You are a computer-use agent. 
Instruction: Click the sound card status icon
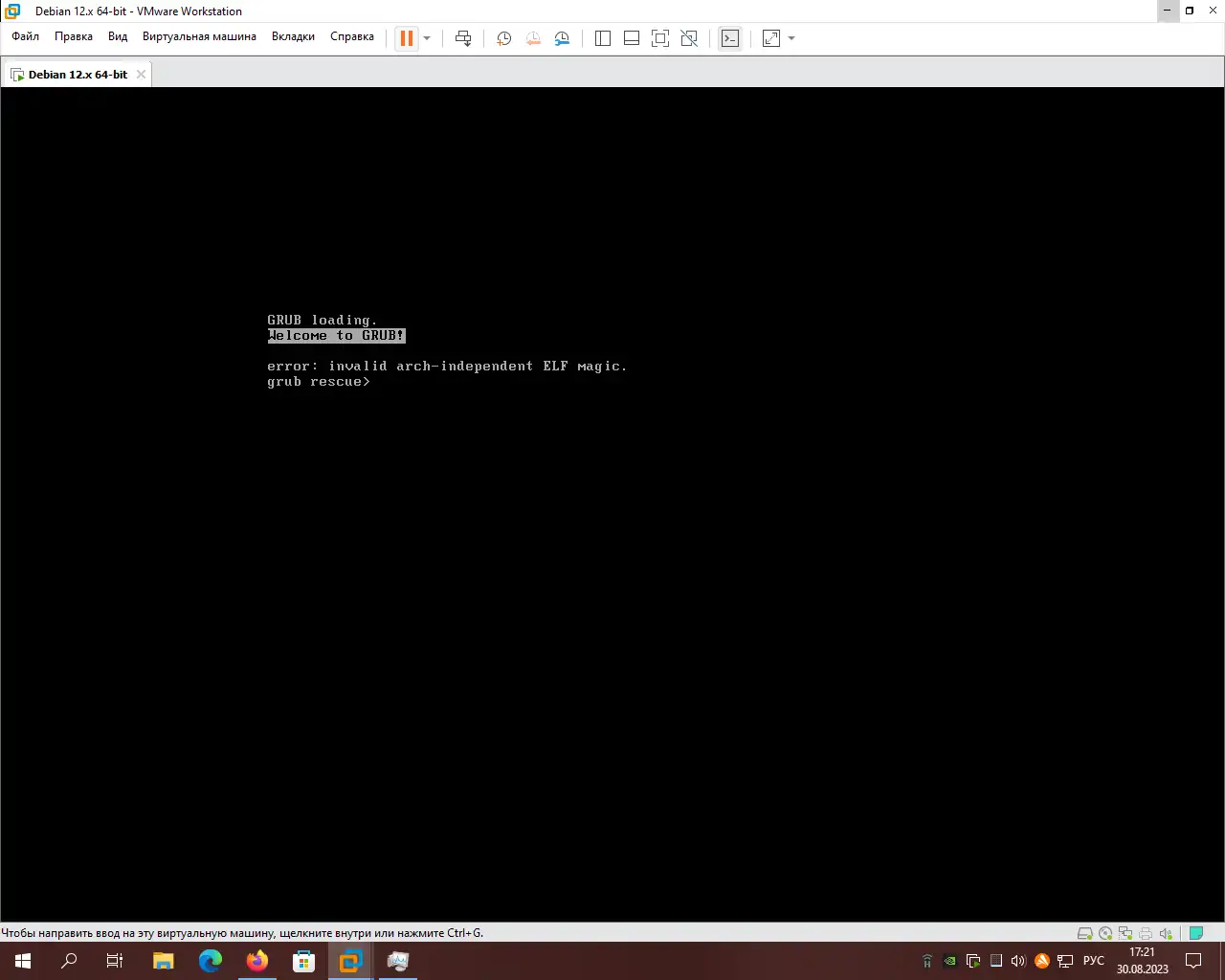click(1166, 933)
